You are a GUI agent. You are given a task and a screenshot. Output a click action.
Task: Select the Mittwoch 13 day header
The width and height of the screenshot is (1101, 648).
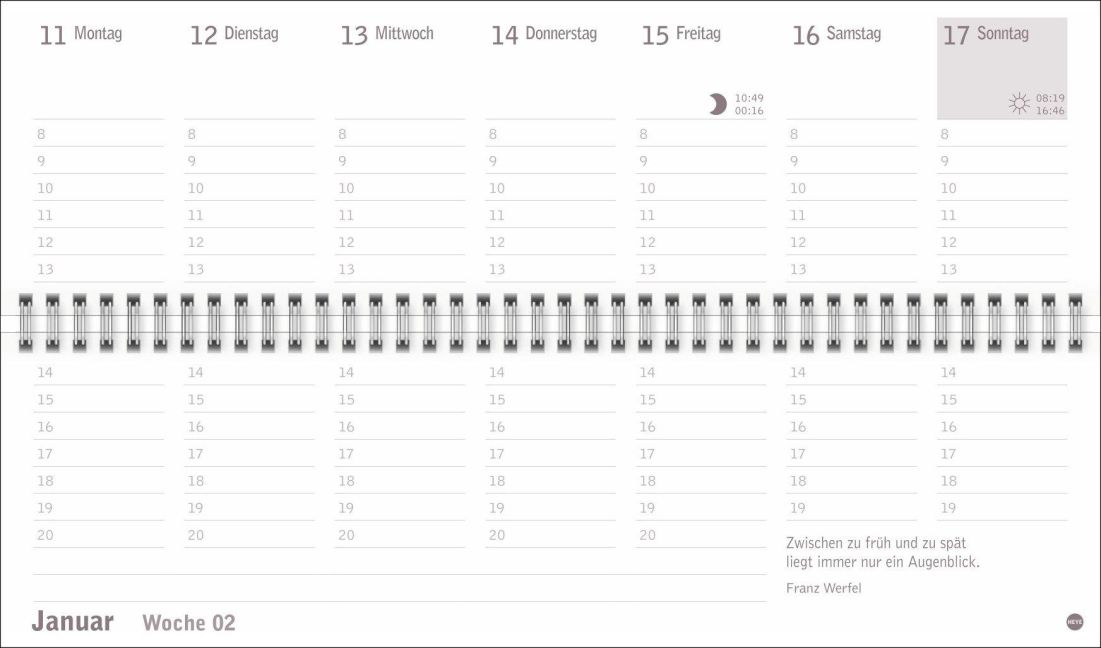click(387, 35)
